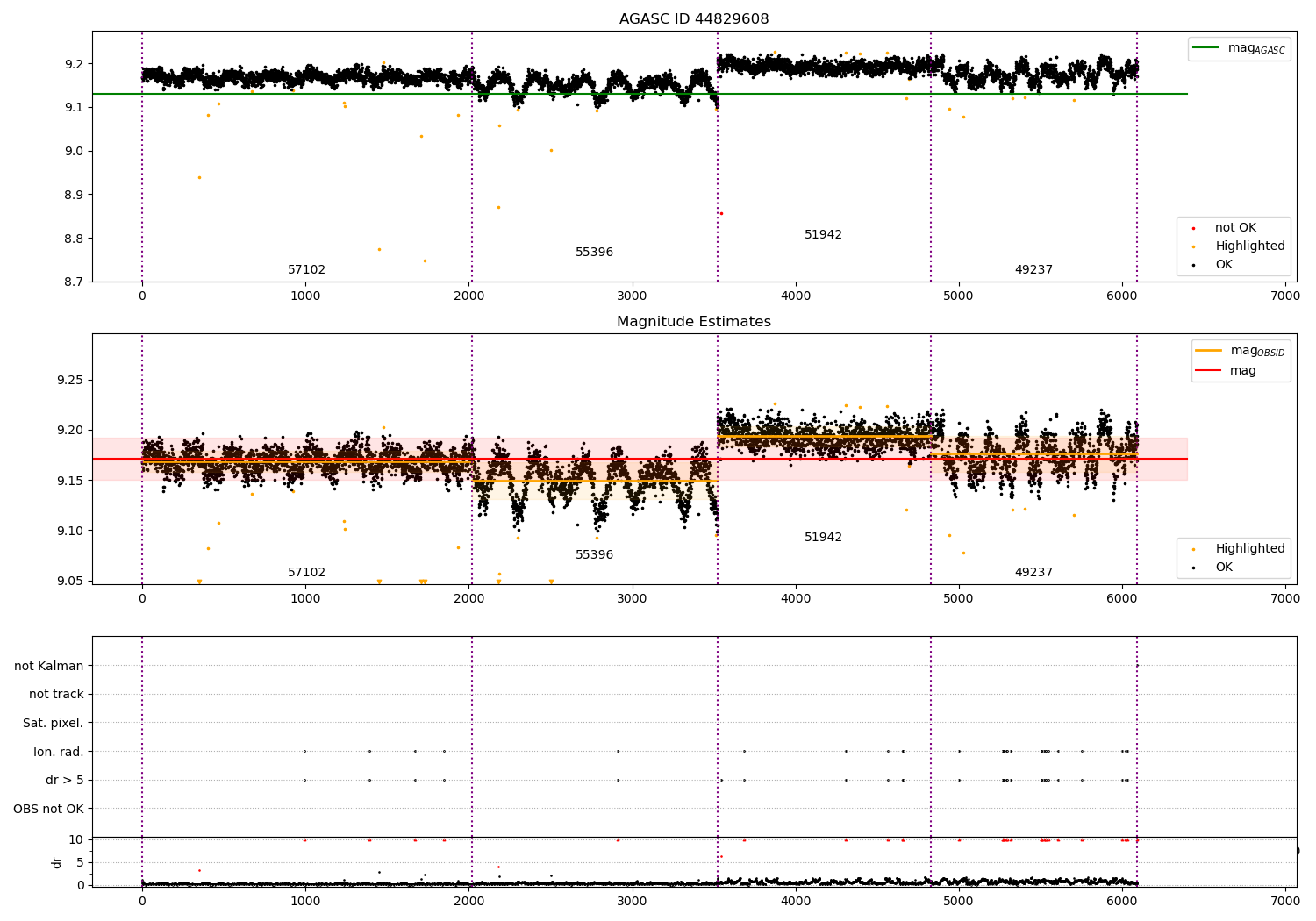The width and height of the screenshot is (1316, 921).
Task: Click the 10 tick on the dr axis
Action: (x=76, y=839)
